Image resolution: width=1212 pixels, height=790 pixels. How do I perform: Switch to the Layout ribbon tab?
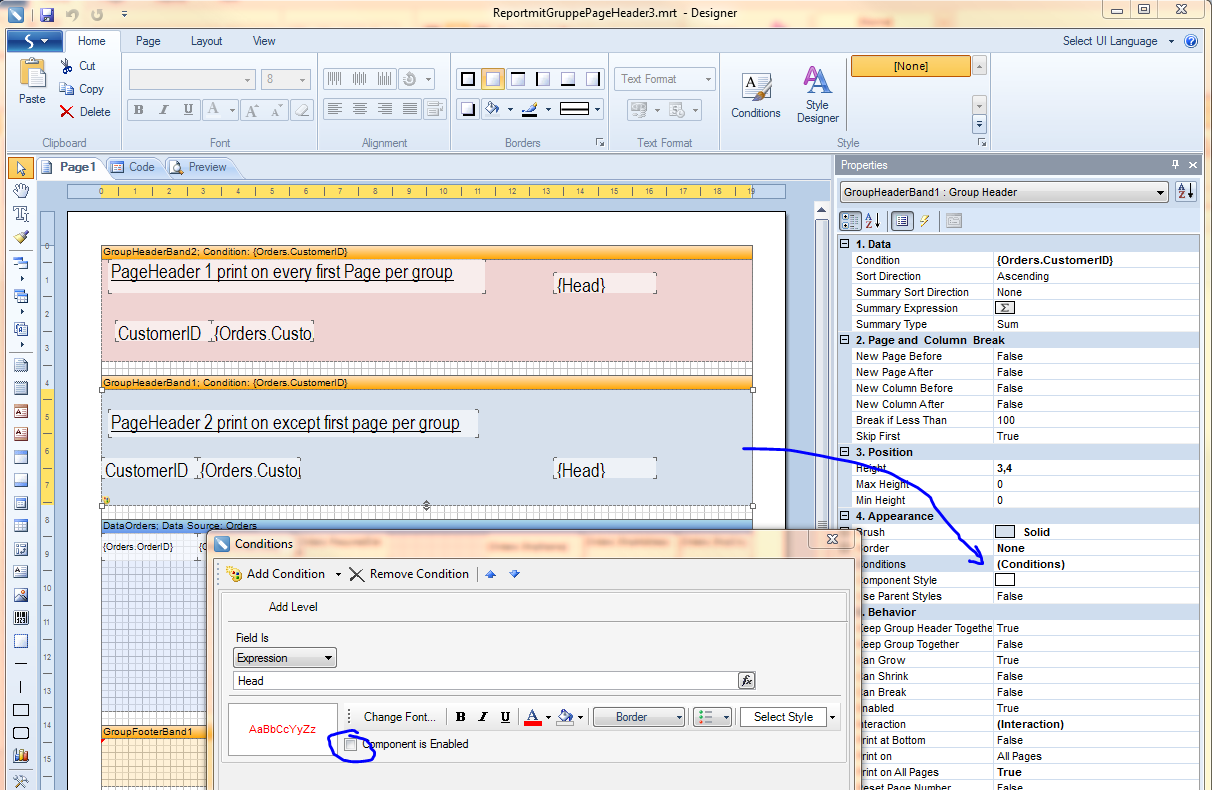click(207, 41)
